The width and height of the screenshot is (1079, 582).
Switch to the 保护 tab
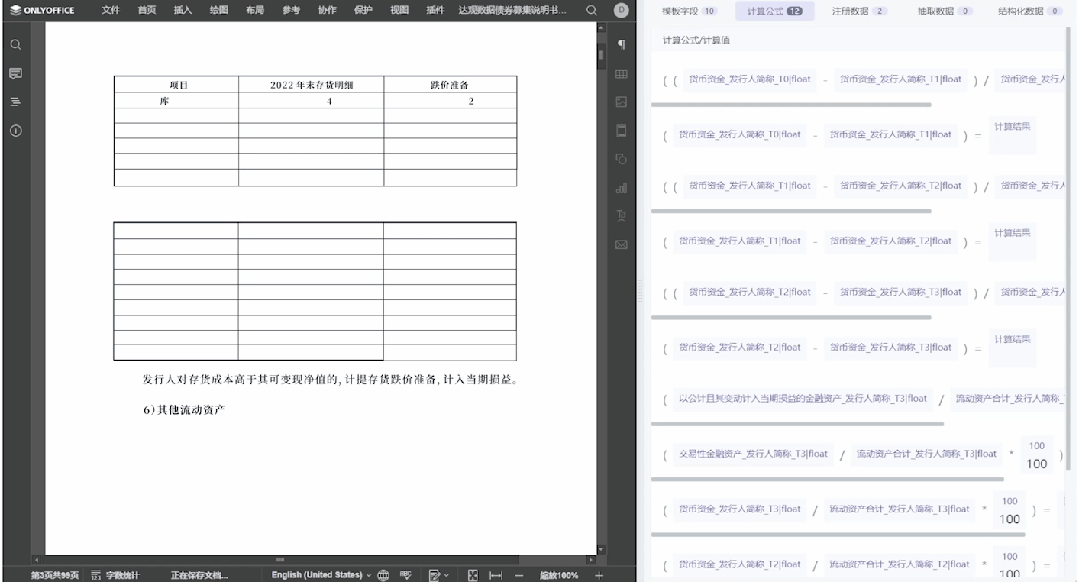click(x=363, y=10)
